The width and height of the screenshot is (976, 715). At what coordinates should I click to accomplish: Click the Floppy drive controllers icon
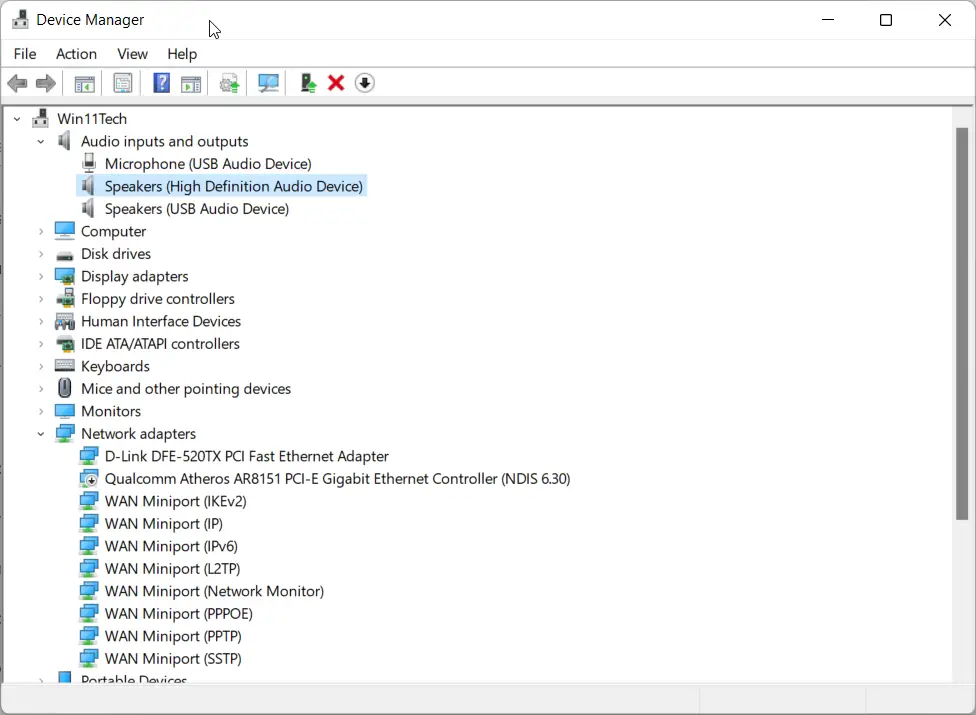tap(65, 298)
